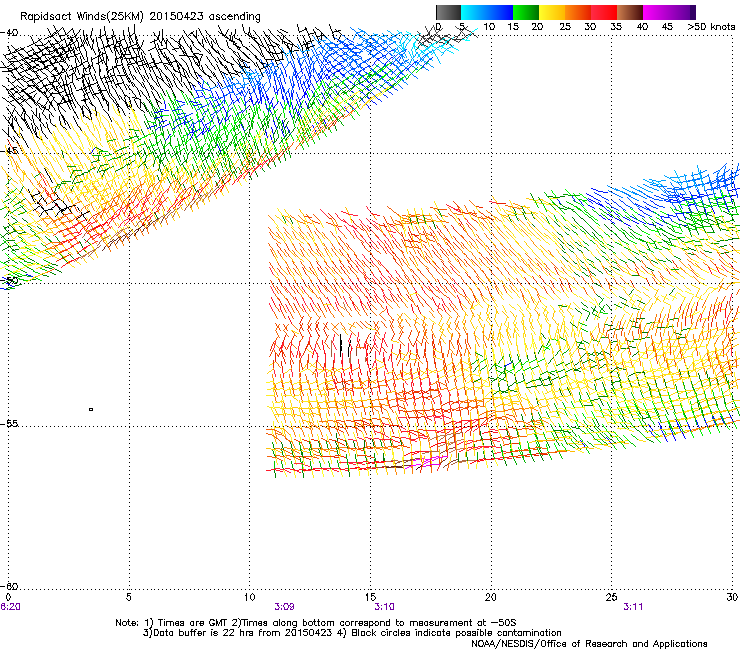
Task: Click the red 30-35 knots color segment
Action: 604,12
